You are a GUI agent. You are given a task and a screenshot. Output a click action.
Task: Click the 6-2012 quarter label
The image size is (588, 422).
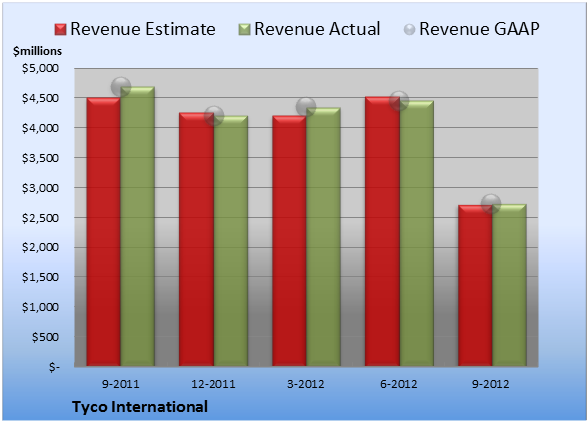coord(399,384)
